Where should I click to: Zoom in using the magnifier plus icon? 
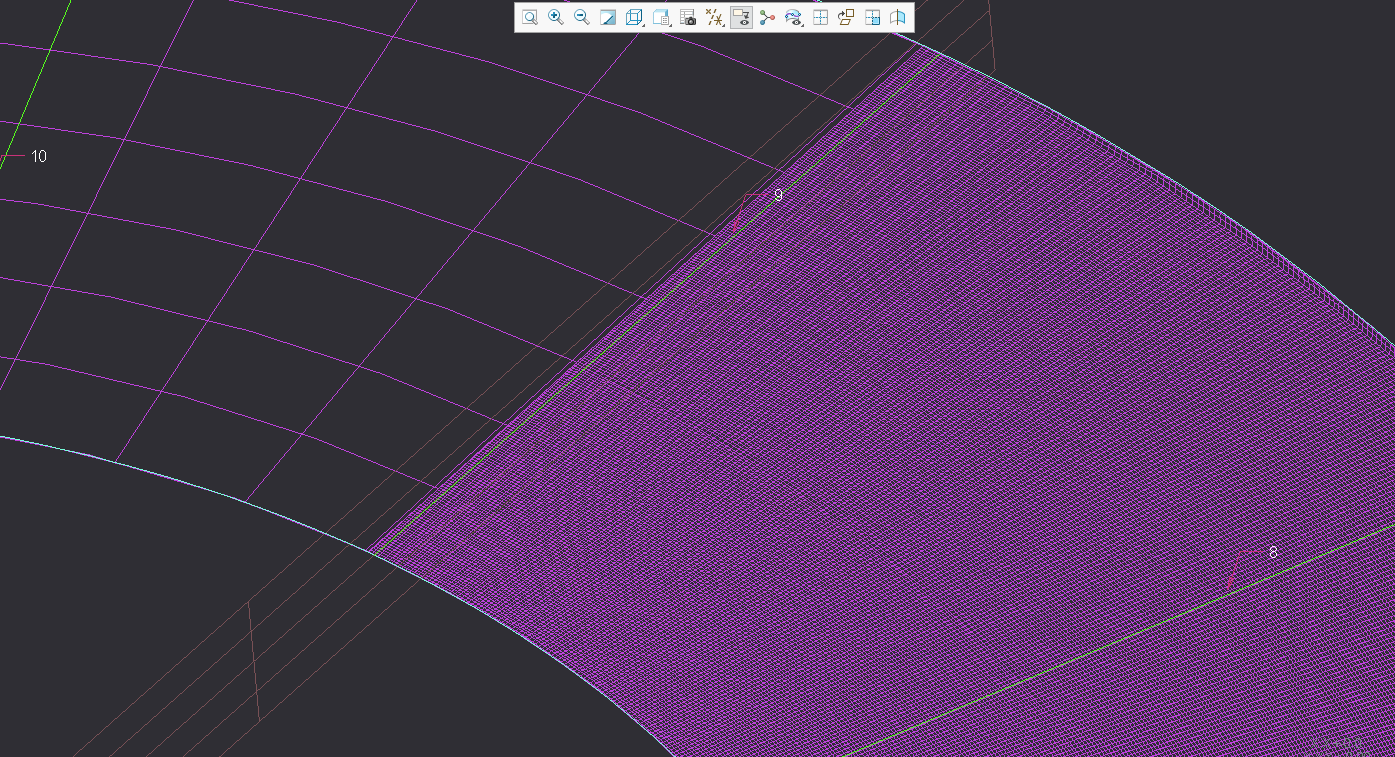tap(555, 17)
